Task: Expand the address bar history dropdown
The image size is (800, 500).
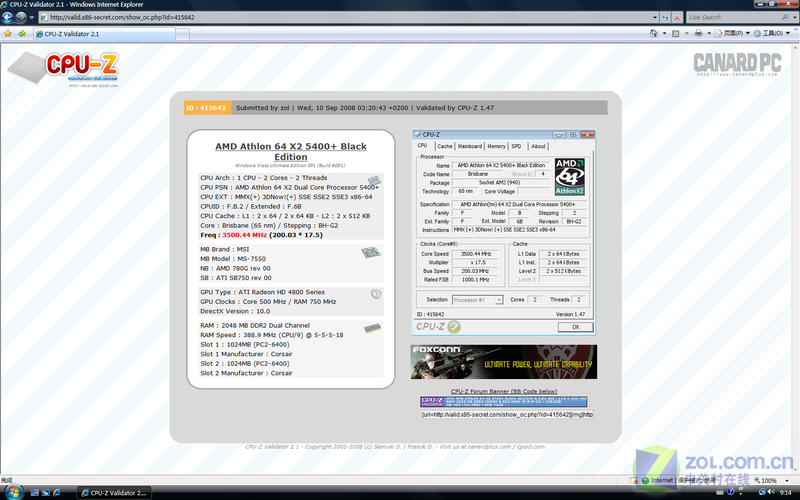Action: [x=655, y=17]
